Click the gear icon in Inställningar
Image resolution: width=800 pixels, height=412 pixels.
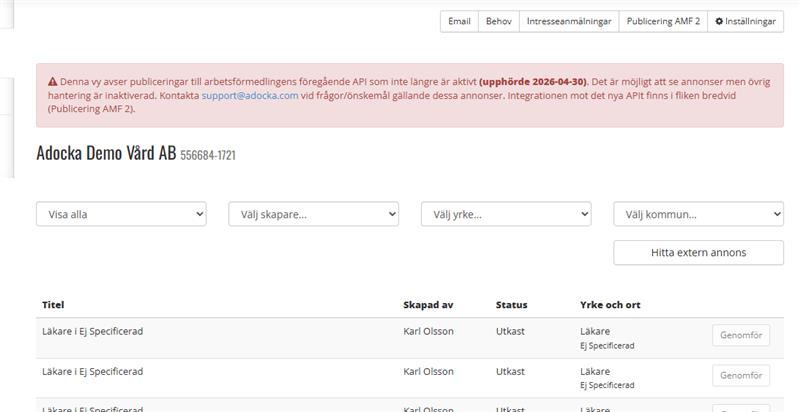tap(719, 21)
